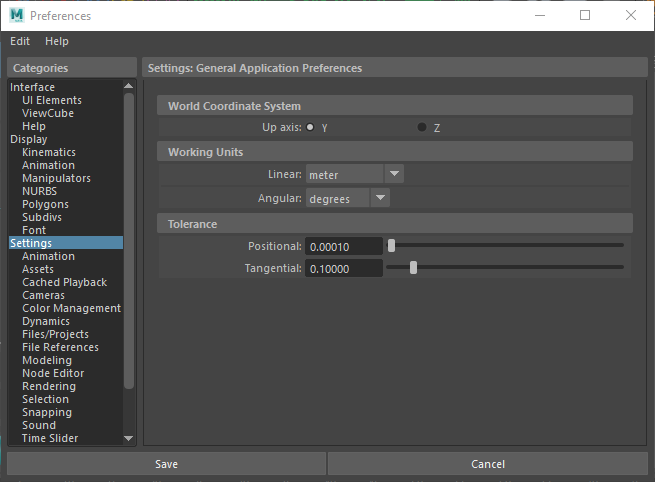The height and width of the screenshot is (482, 655).
Task: Maximize the Preferences window
Action: [x=585, y=15]
